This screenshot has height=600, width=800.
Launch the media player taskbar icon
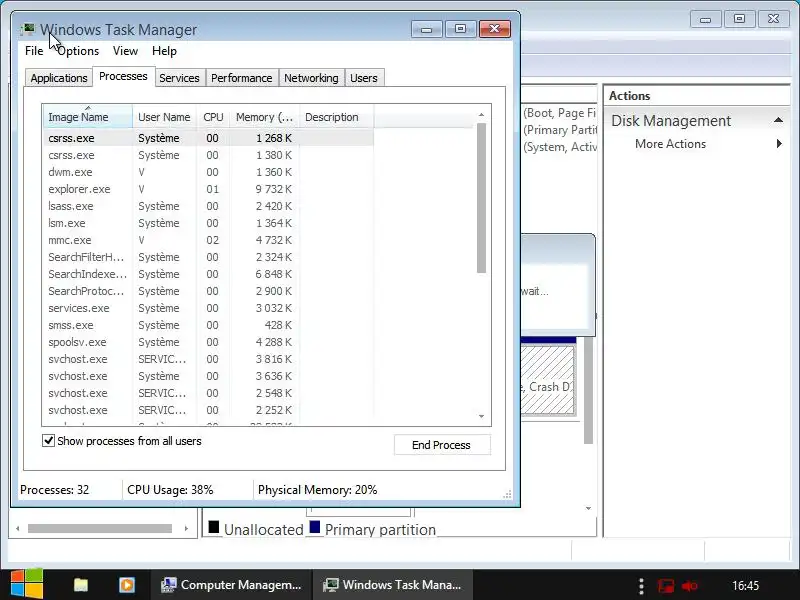127,585
